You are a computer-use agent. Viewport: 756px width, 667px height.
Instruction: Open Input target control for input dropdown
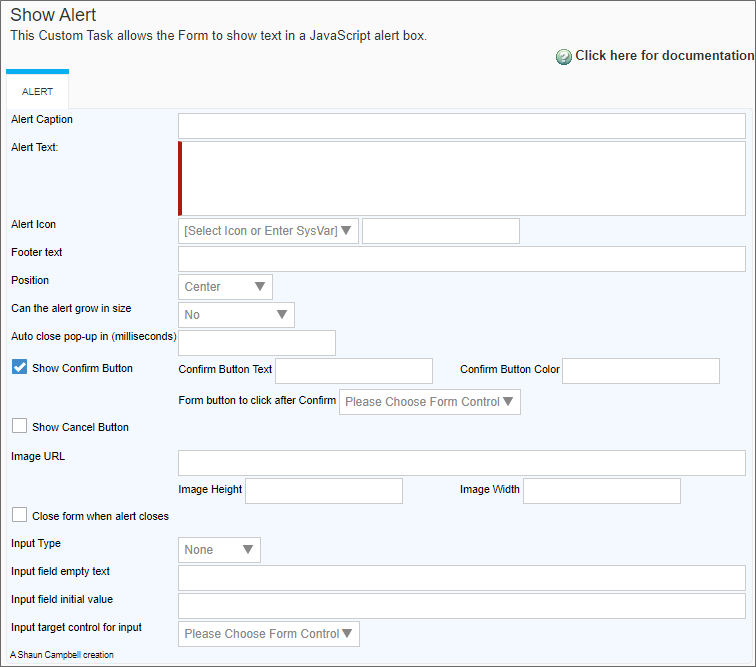(x=269, y=634)
